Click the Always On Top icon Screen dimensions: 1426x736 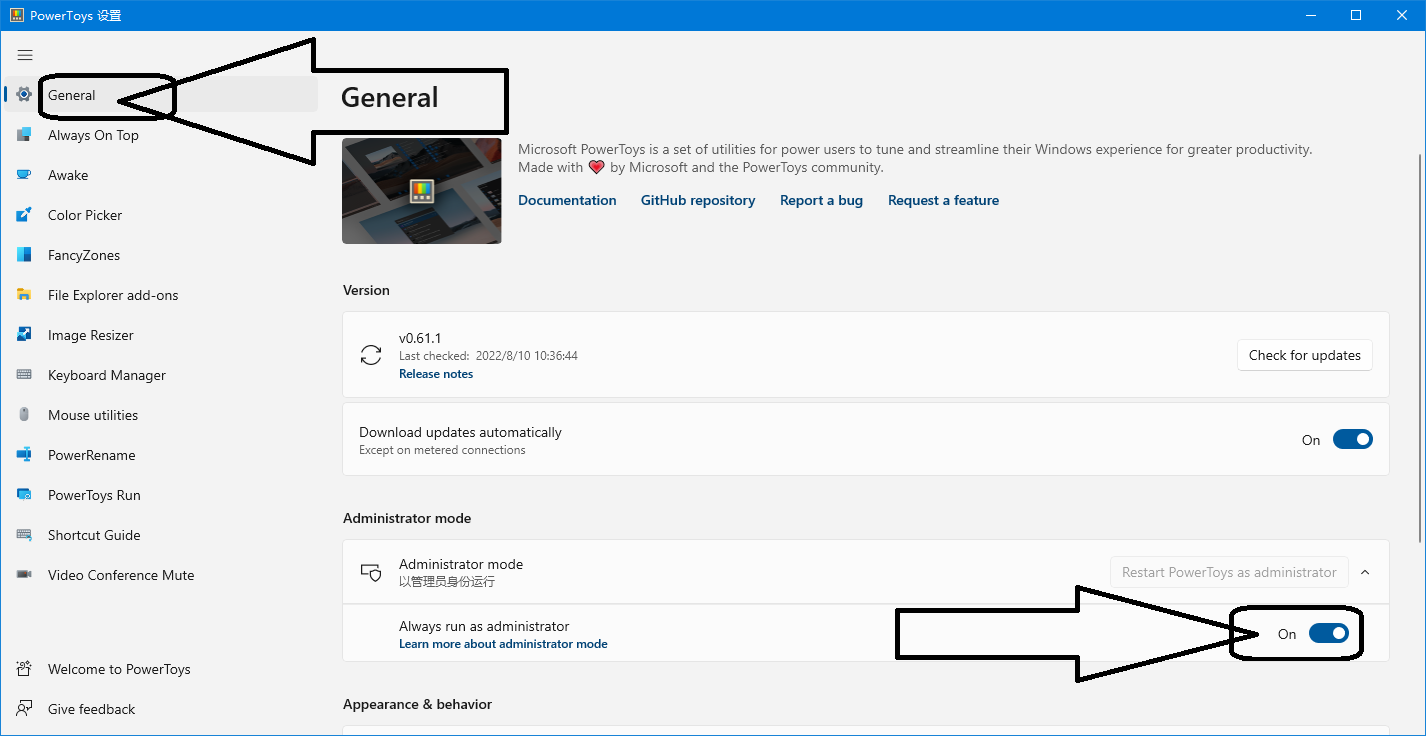(x=24, y=135)
